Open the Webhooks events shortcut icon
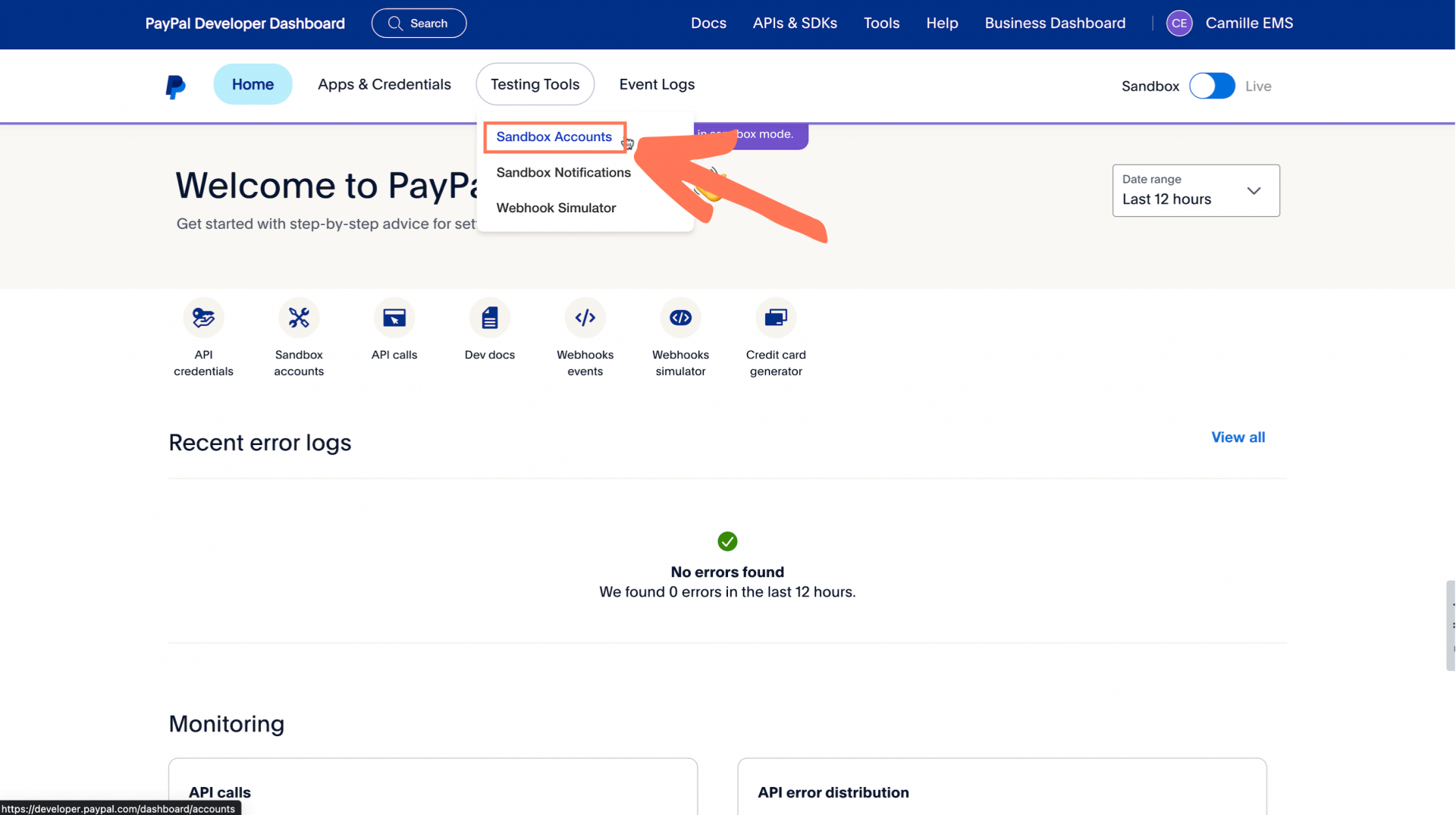 (585, 318)
